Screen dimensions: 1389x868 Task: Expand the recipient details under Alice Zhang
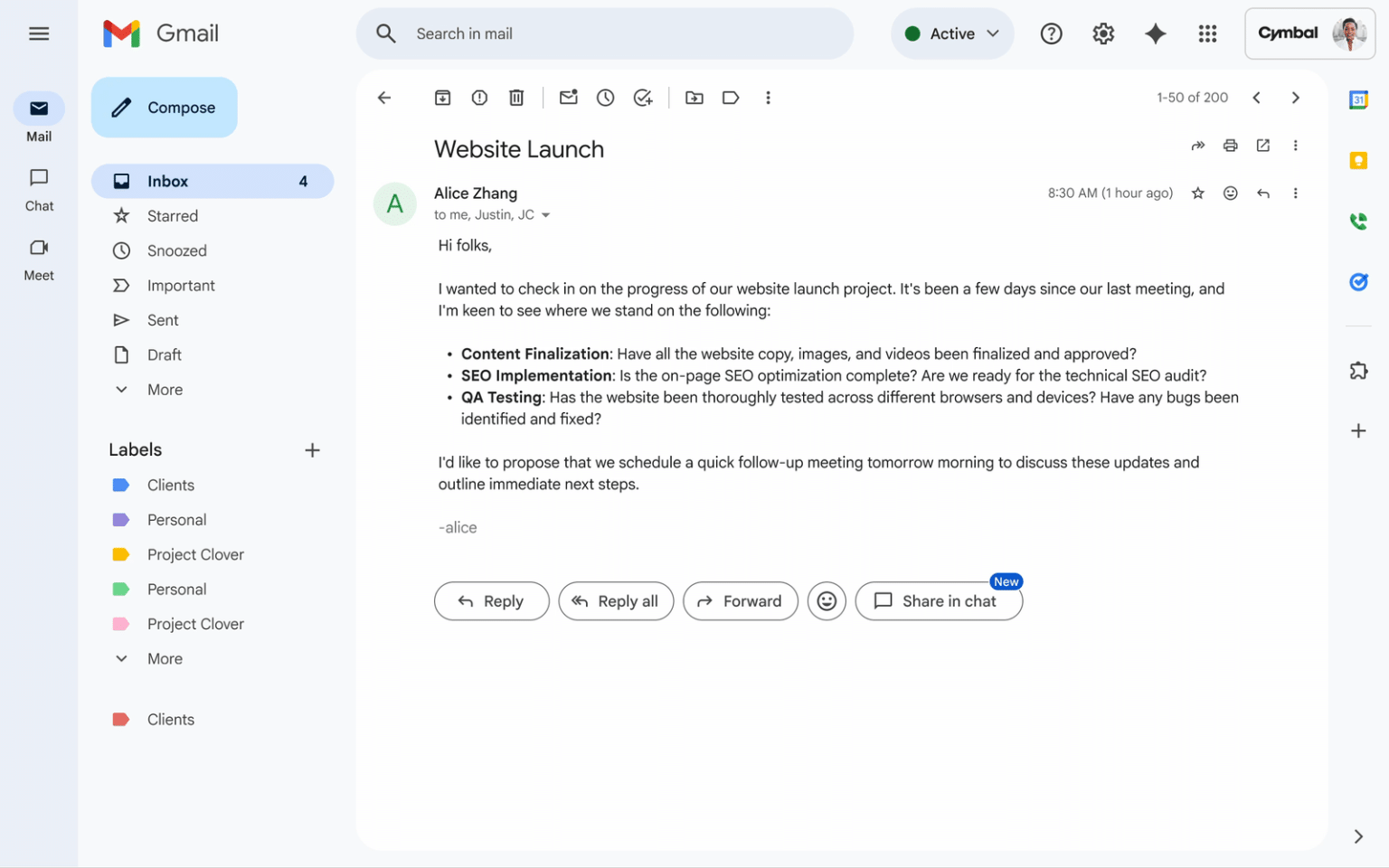tap(546, 214)
